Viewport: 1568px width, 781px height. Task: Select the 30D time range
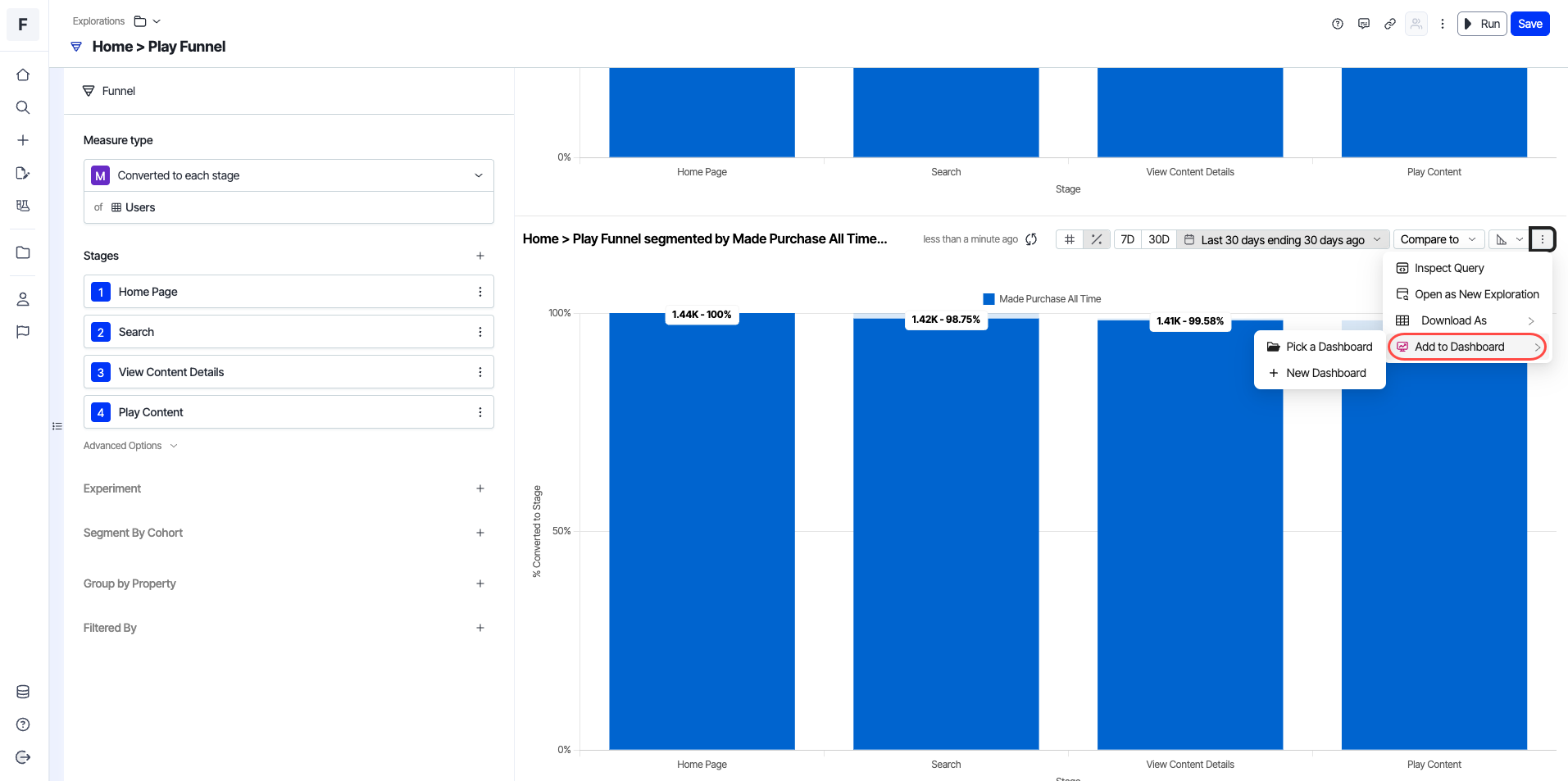1159,239
